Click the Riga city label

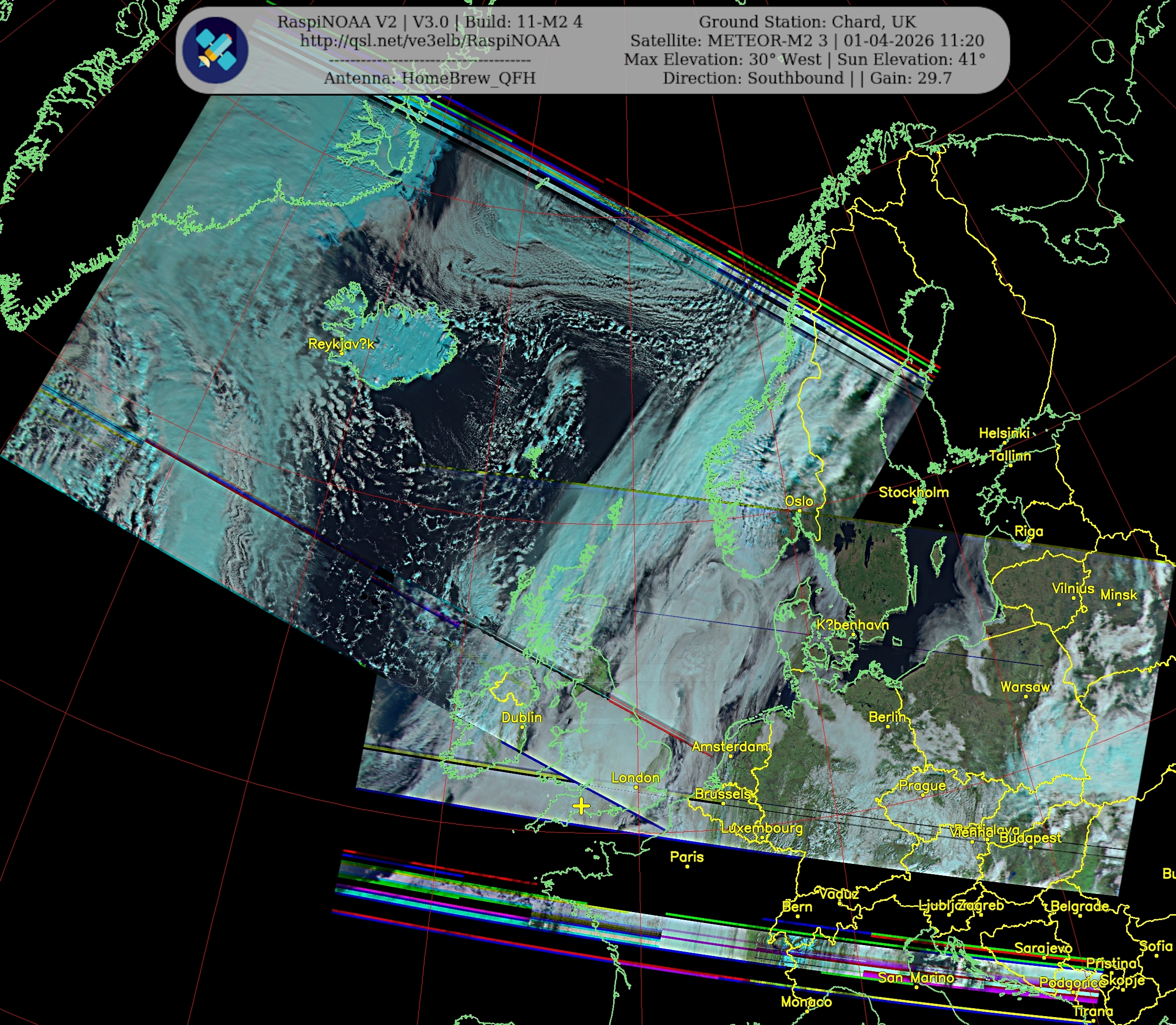click(x=1029, y=531)
